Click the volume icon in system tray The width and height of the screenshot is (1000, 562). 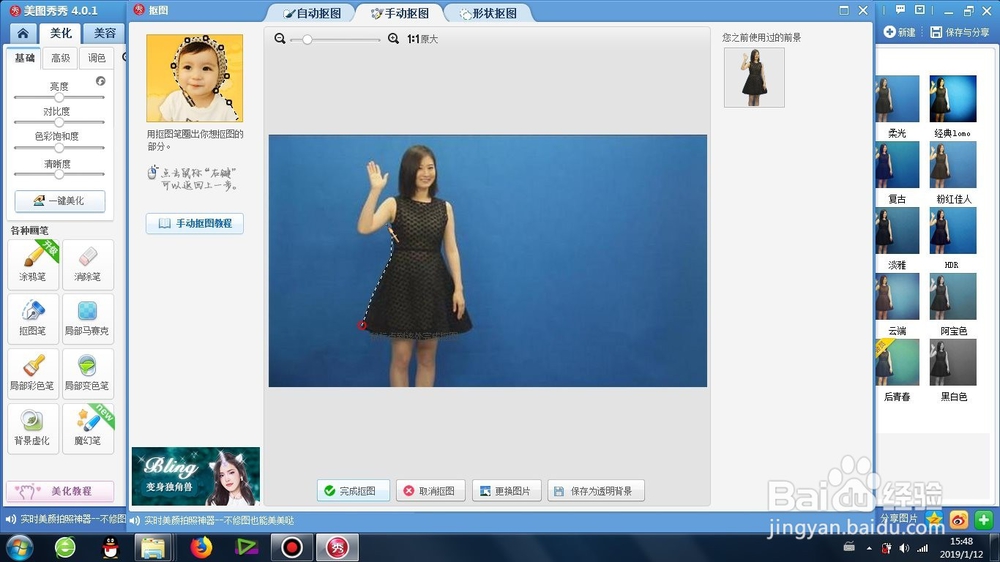[x=904, y=548]
